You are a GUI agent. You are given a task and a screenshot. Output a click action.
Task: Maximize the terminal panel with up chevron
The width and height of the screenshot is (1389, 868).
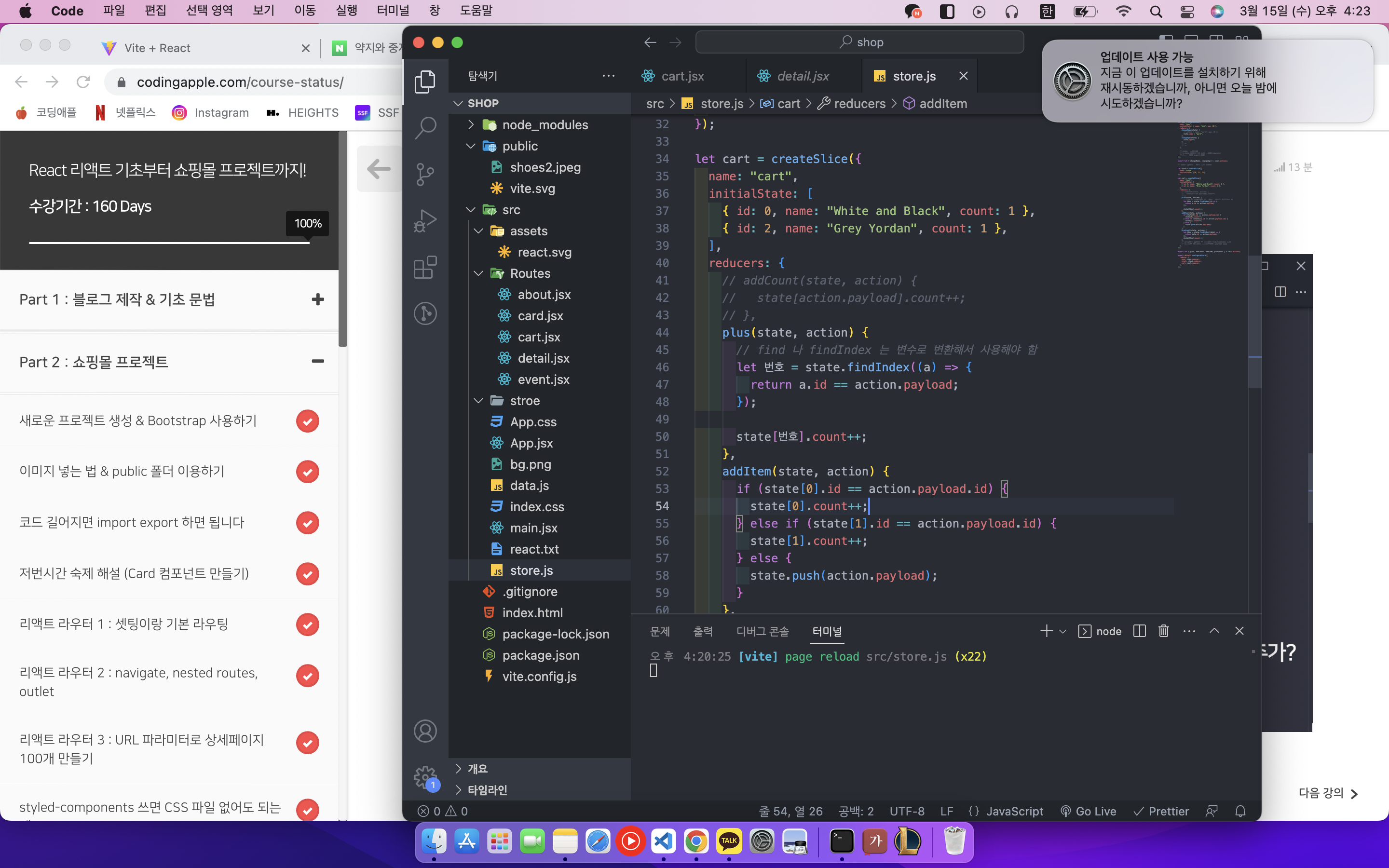coord(1214,631)
